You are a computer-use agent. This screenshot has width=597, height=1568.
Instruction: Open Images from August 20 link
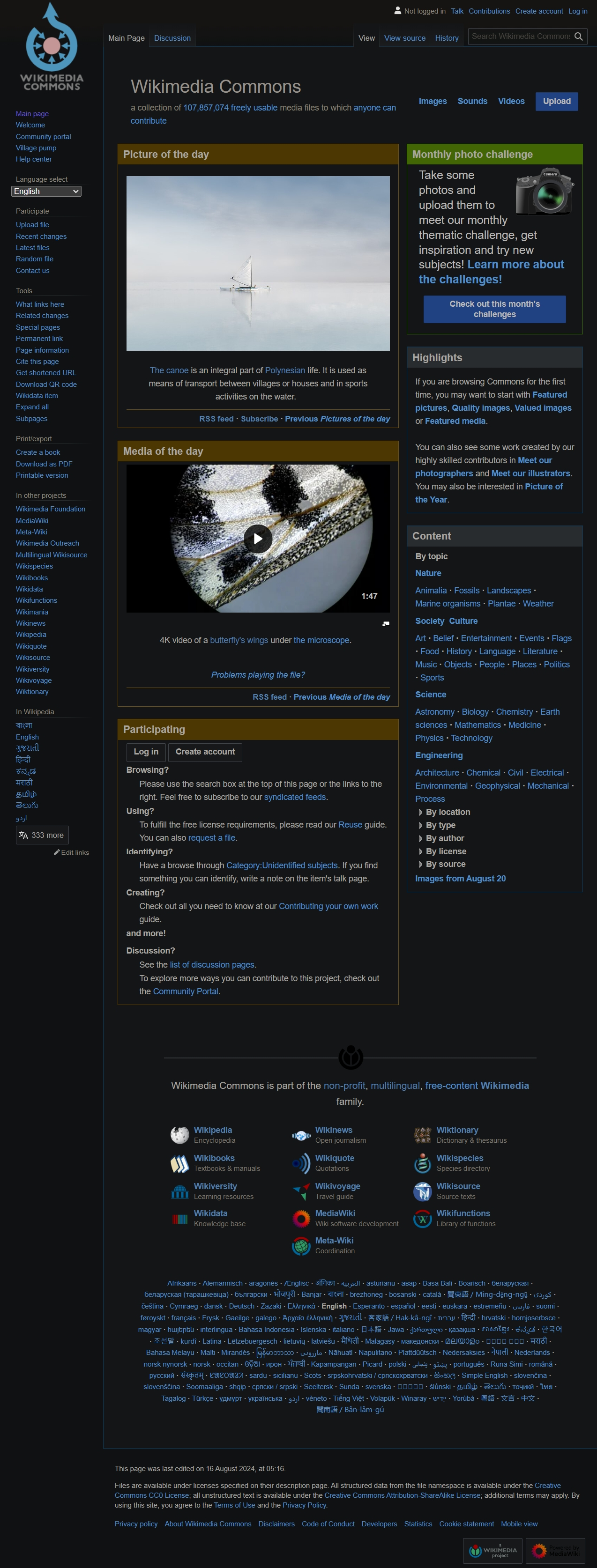tap(461, 878)
